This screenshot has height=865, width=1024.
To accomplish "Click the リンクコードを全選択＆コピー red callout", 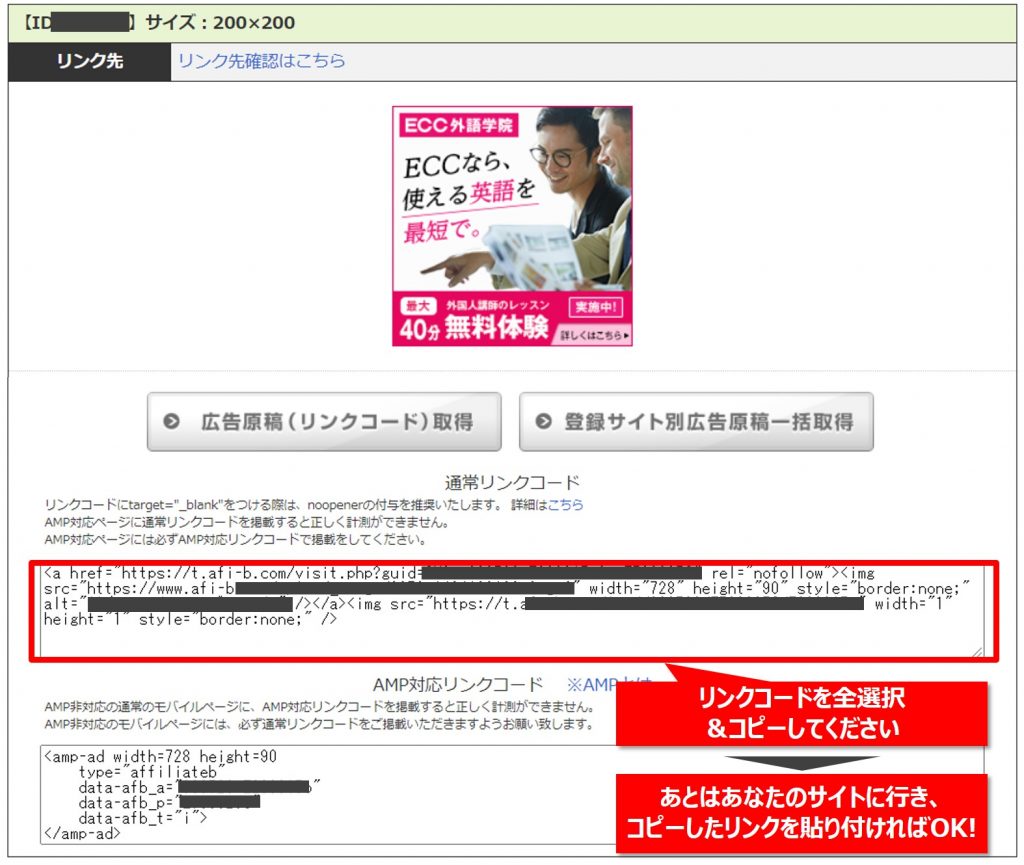I will pos(801,713).
